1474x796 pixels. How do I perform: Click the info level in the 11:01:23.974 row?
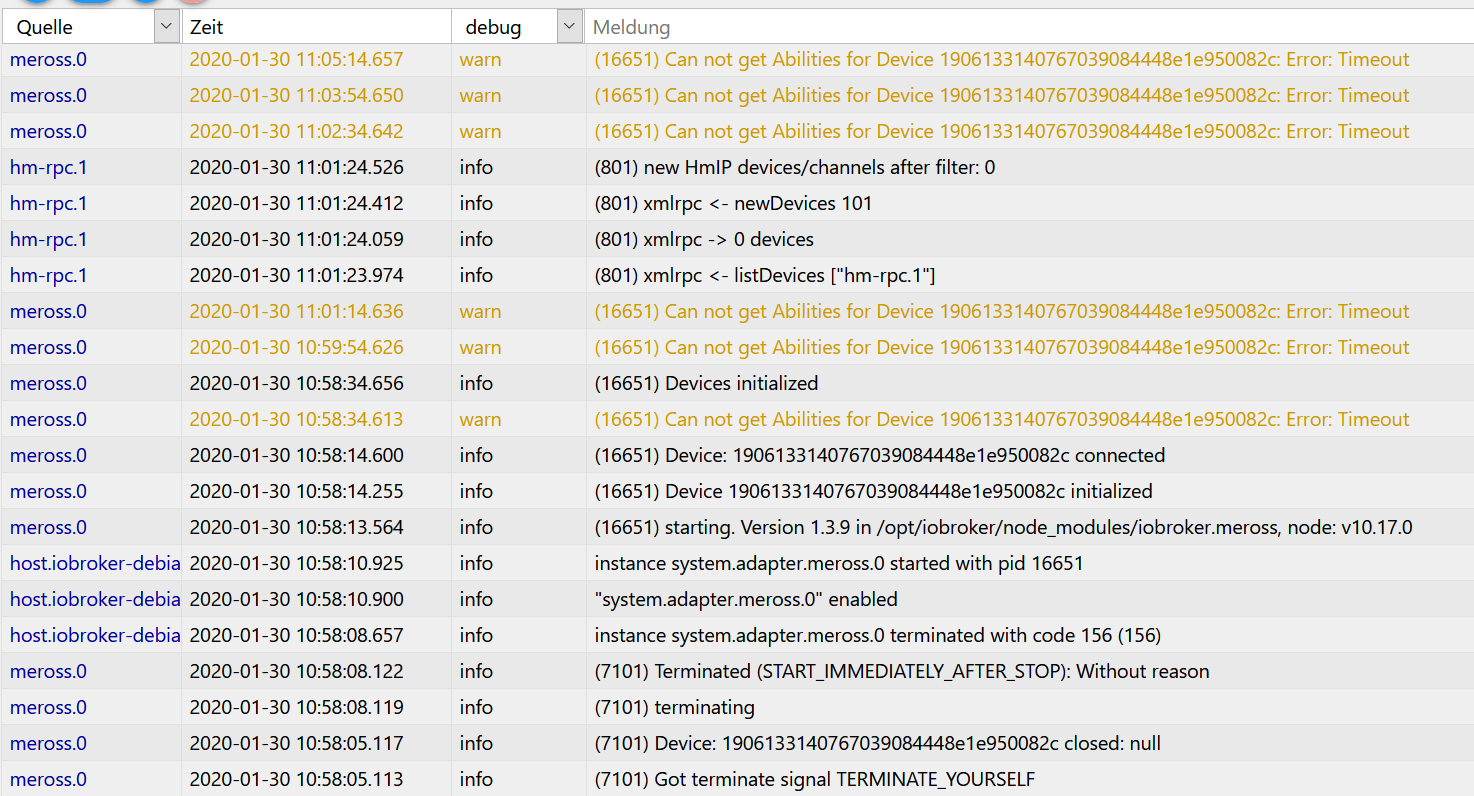click(476, 275)
